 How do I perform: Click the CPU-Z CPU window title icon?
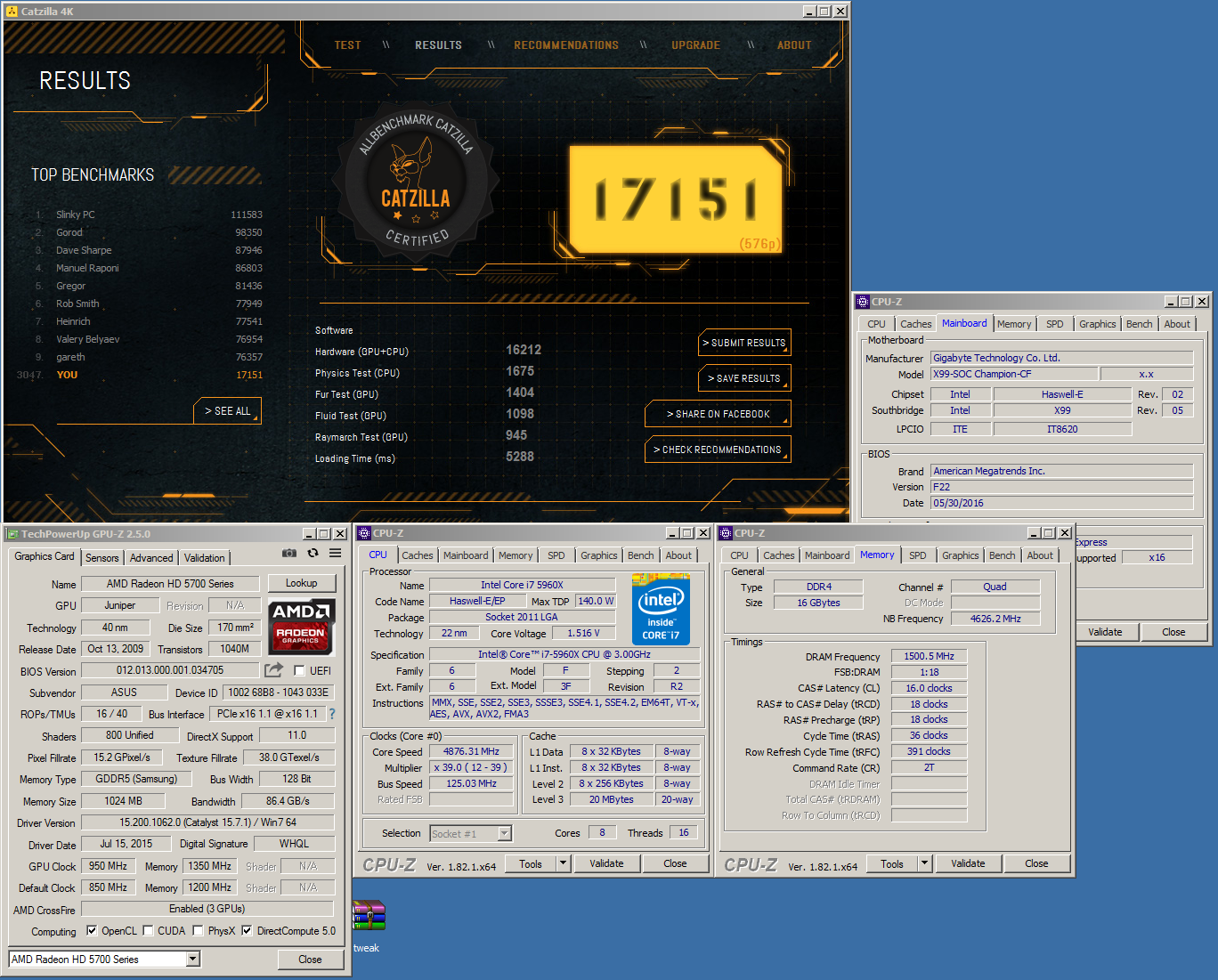(x=364, y=533)
